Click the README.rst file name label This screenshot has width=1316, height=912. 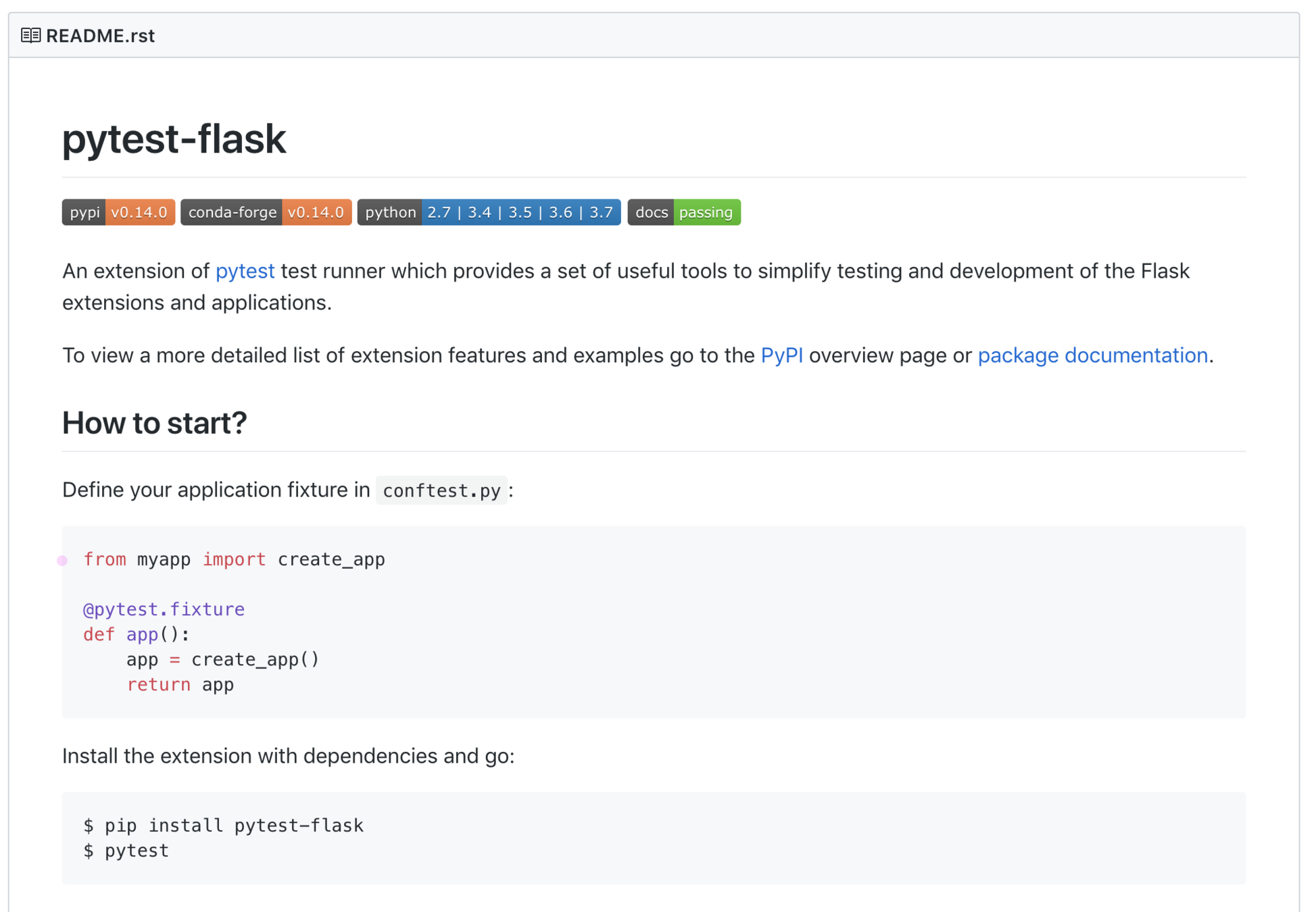pyautogui.click(x=100, y=36)
